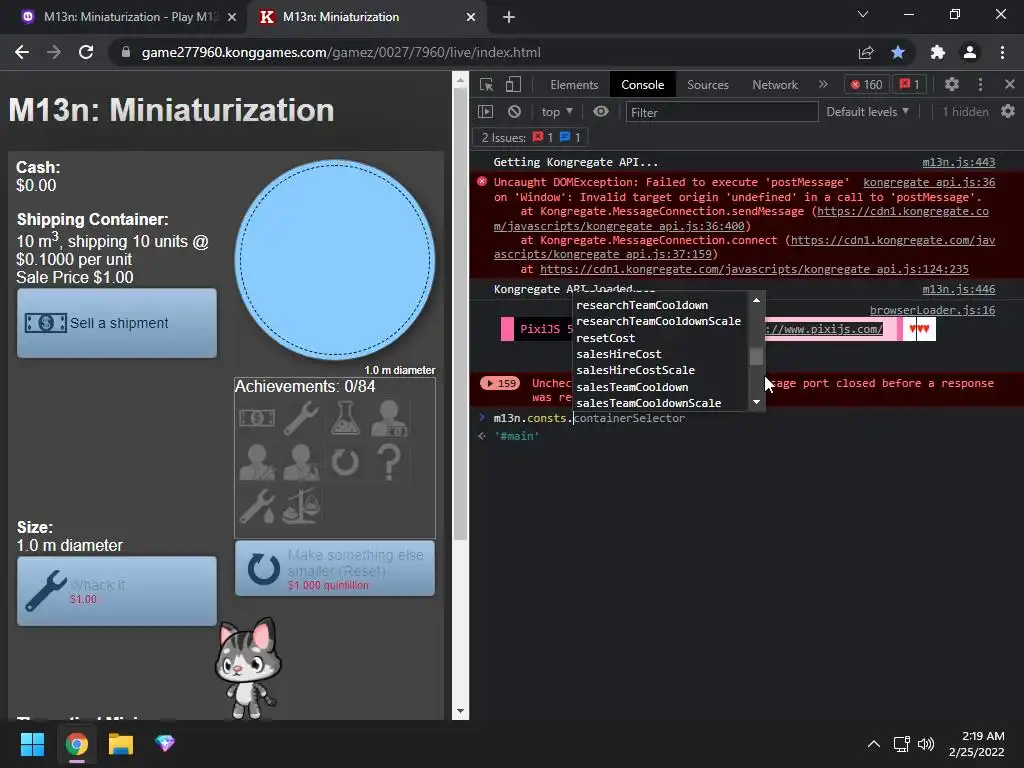1024x768 pixels.
Task: Open the browserLoader.js:16 source link
Action: (x=932, y=310)
